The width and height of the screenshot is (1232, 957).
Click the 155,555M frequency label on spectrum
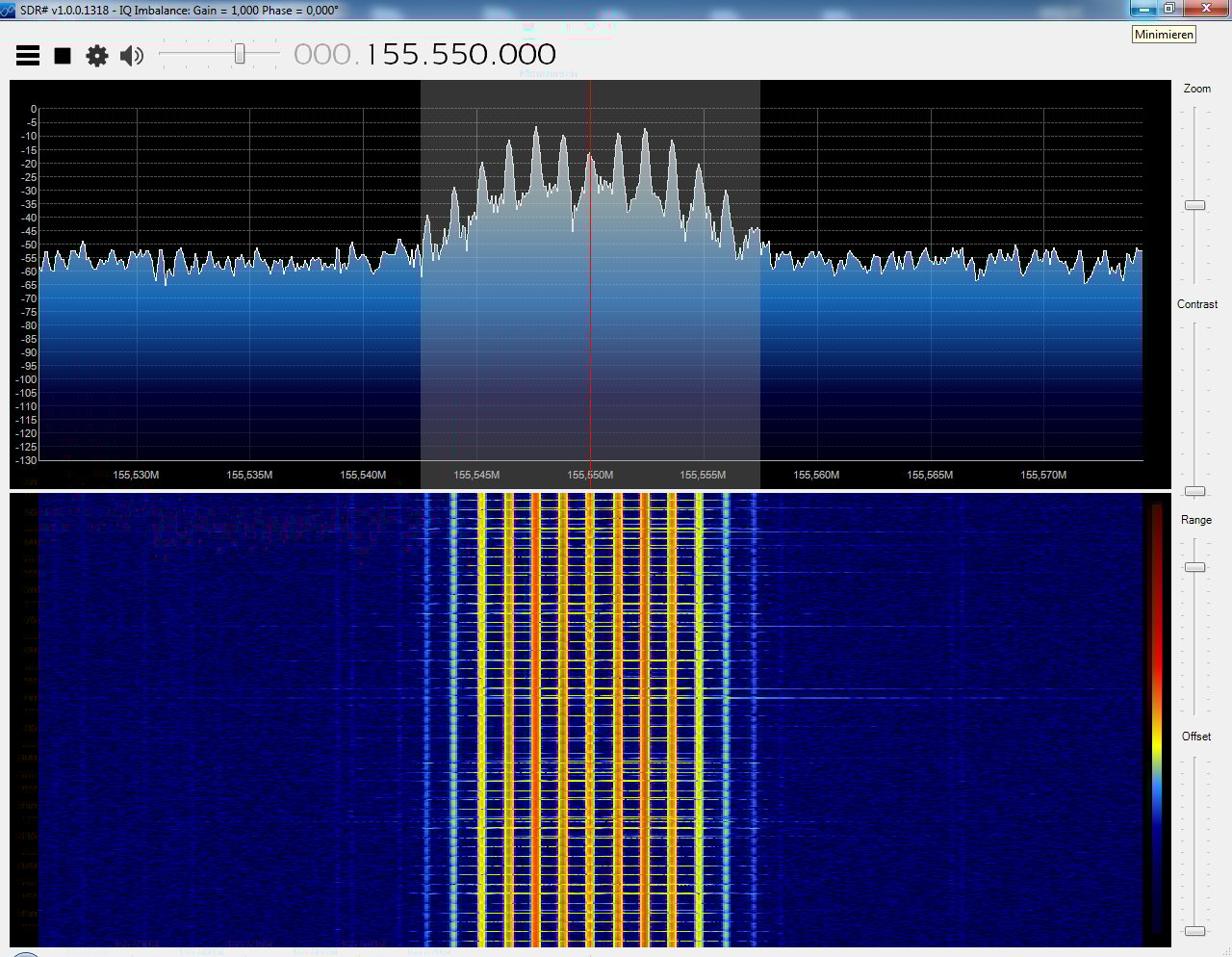[x=703, y=475]
